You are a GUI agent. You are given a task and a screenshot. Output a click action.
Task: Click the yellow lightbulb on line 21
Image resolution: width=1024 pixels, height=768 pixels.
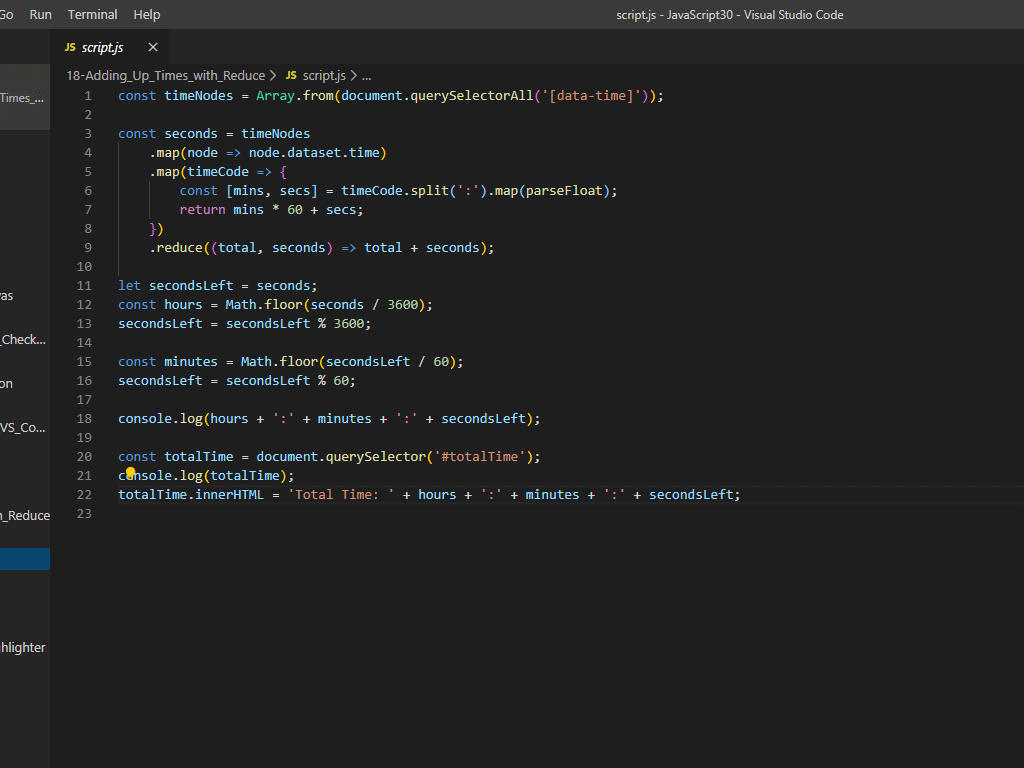[131, 472]
